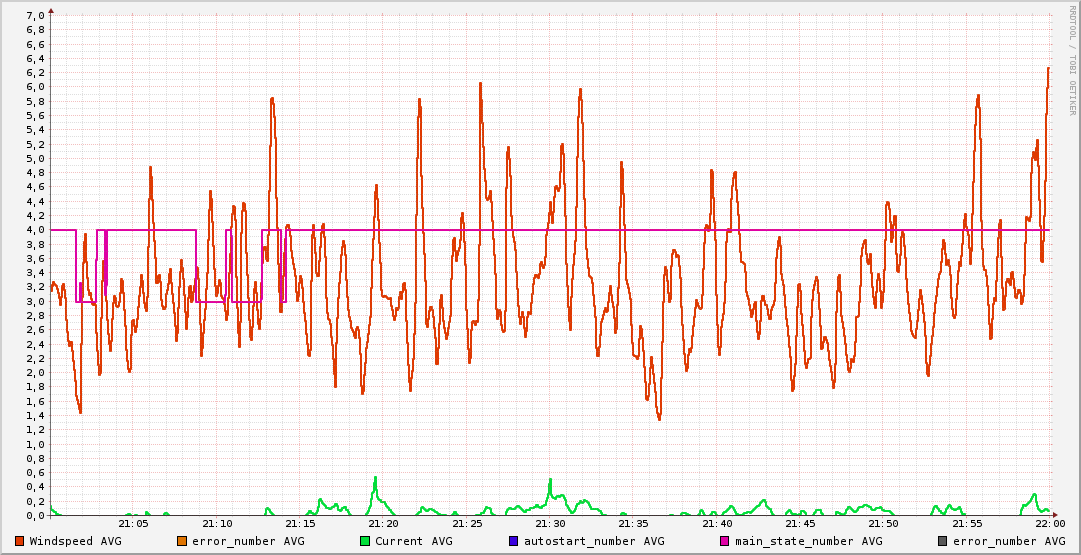Click the arrow at x-axis right end
This screenshot has width=1081, height=555.
[1058, 516]
